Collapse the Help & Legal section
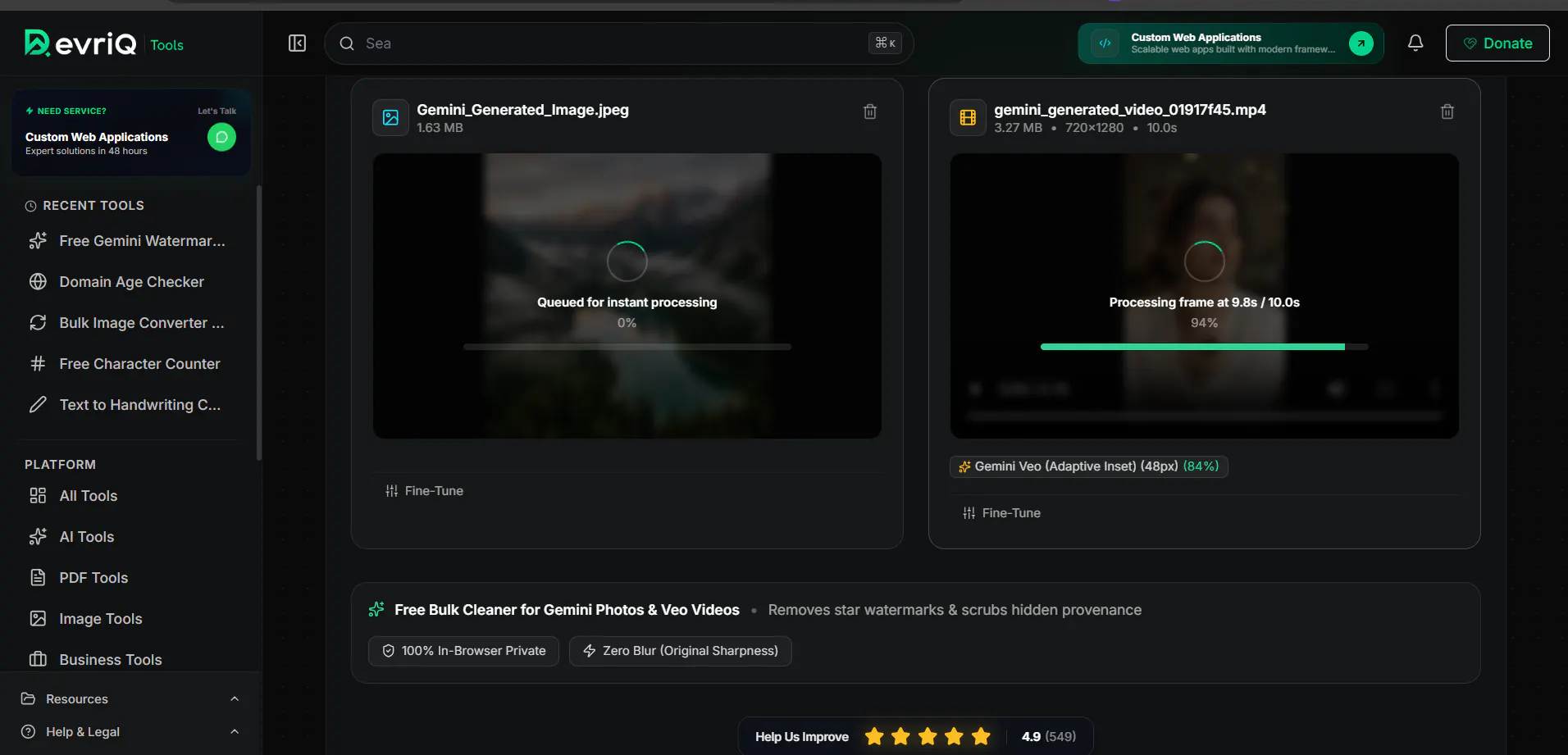The height and width of the screenshot is (755, 1568). 131,731
